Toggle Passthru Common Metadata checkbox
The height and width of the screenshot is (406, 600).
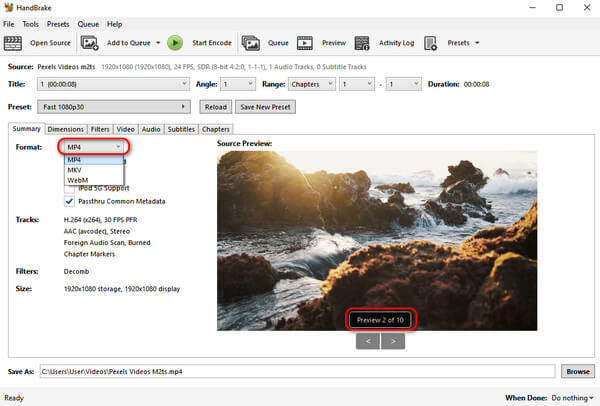click(x=69, y=201)
